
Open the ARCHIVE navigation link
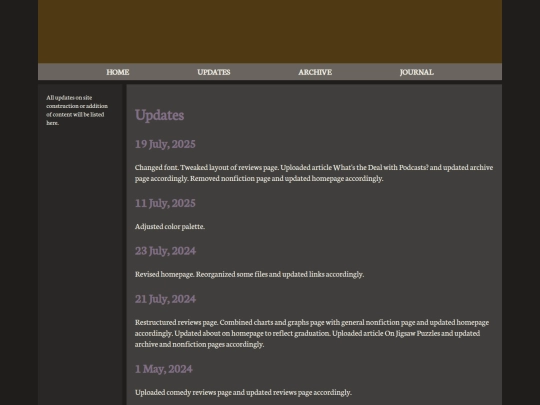[x=315, y=72]
